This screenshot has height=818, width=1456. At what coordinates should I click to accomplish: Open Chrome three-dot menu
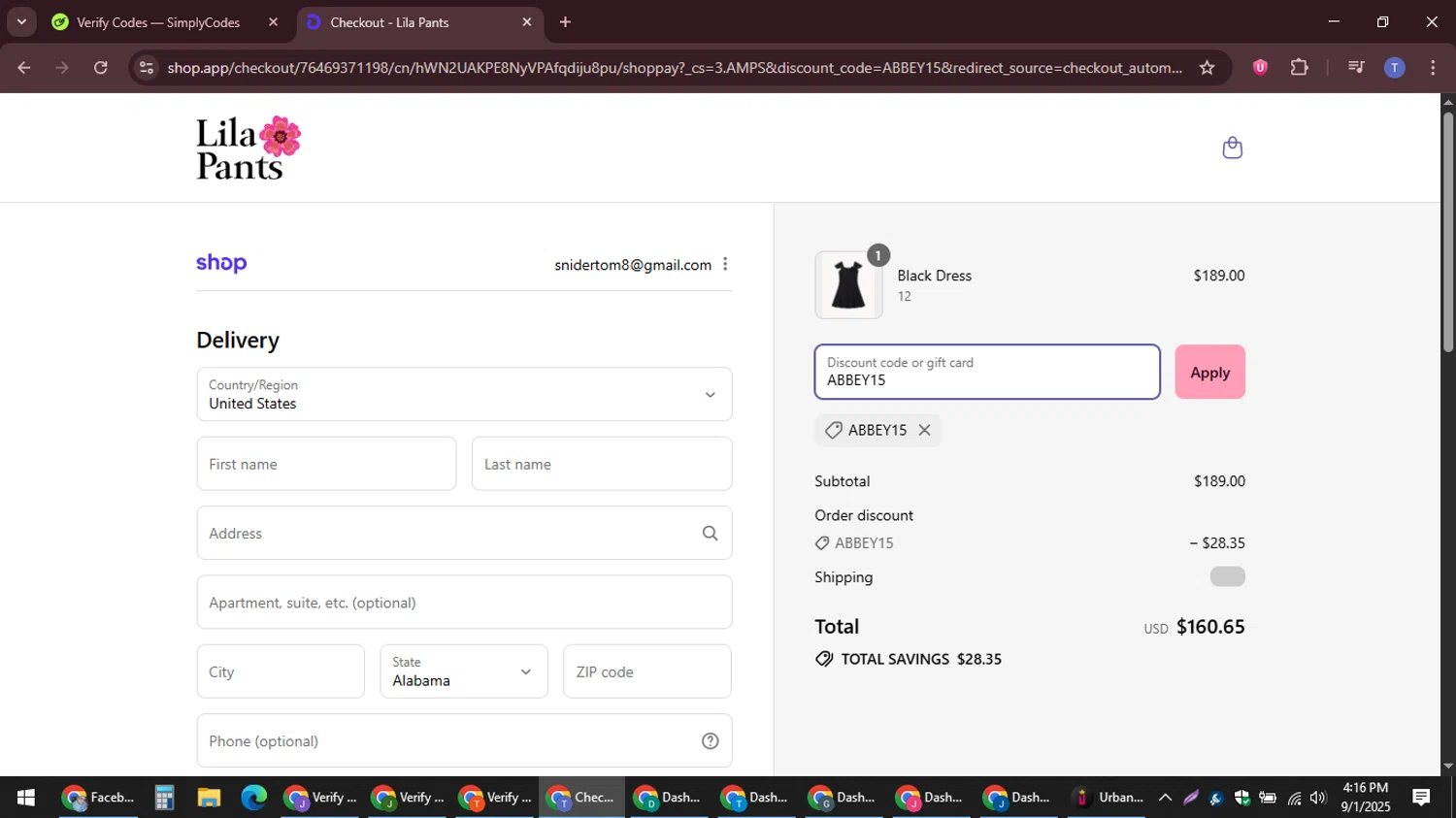pyautogui.click(x=1433, y=67)
